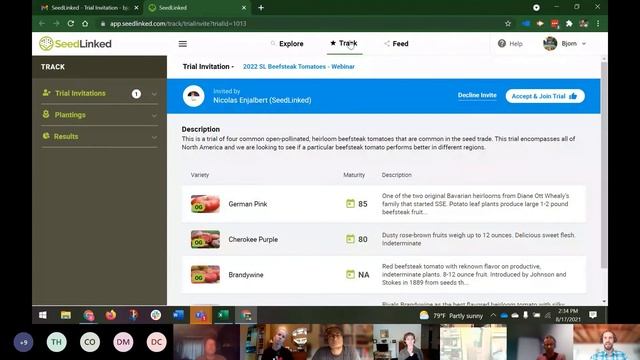
Task: Open the Plantings sidebar item
Action: [x=99, y=115]
